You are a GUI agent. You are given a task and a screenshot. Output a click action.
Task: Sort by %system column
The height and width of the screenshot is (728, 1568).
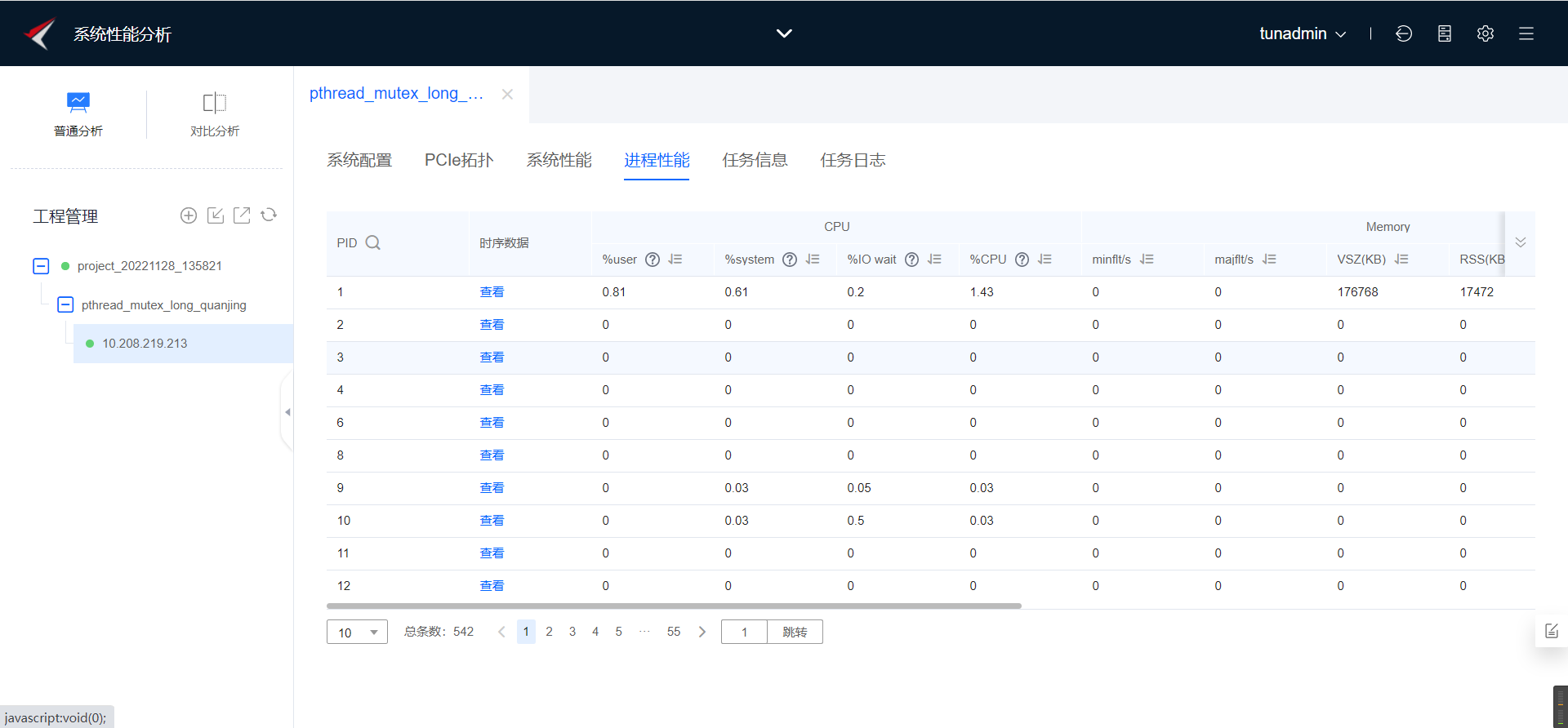coord(813,260)
